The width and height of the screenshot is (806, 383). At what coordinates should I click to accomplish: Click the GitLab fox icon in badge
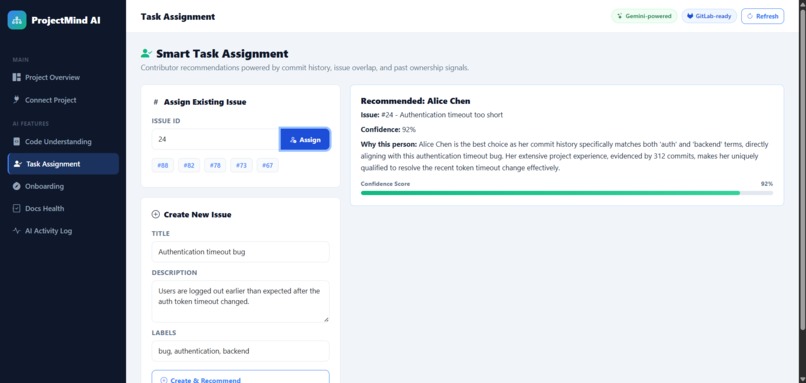(690, 16)
